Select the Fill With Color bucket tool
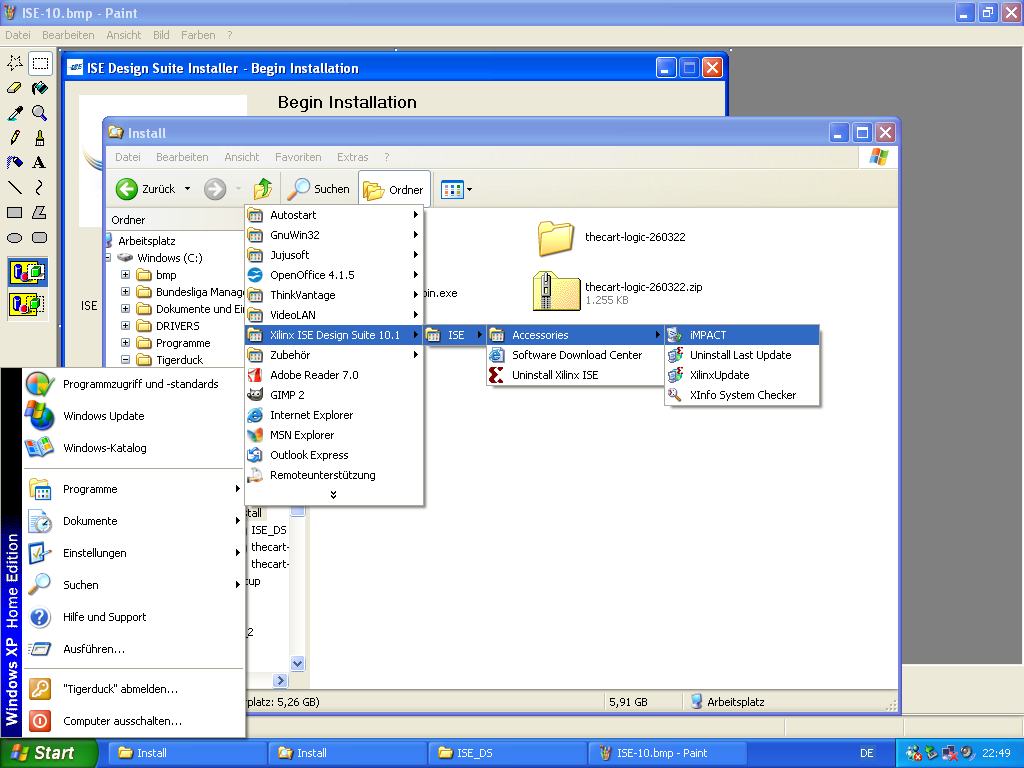This screenshot has width=1024, height=768. [39, 88]
